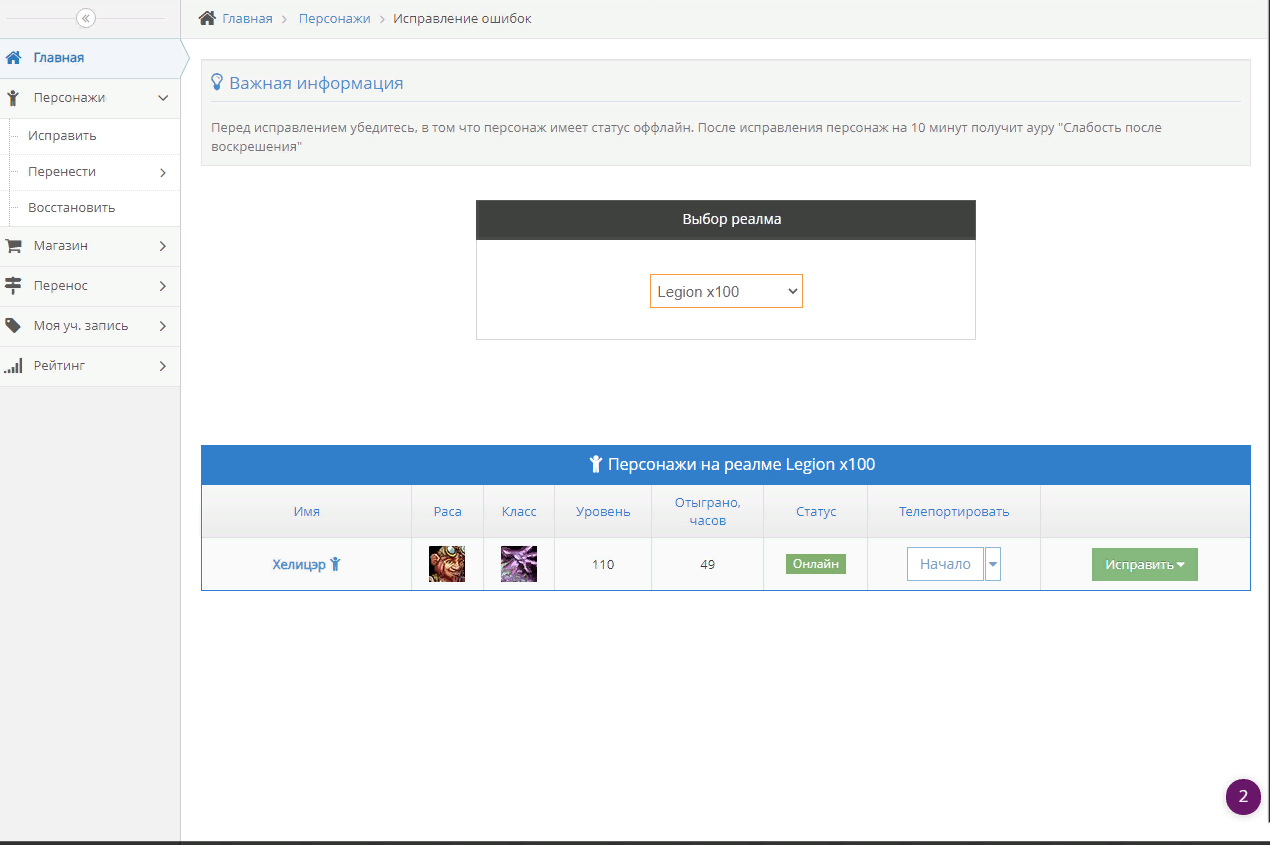Open the teleport destination dropdown arrow
The height and width of the screenshot is (845, 1270).
(993, 564)
